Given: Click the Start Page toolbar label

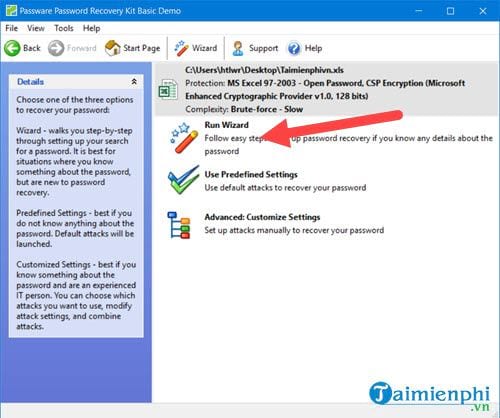Looking at the screenshot, I should coord(142,48).
